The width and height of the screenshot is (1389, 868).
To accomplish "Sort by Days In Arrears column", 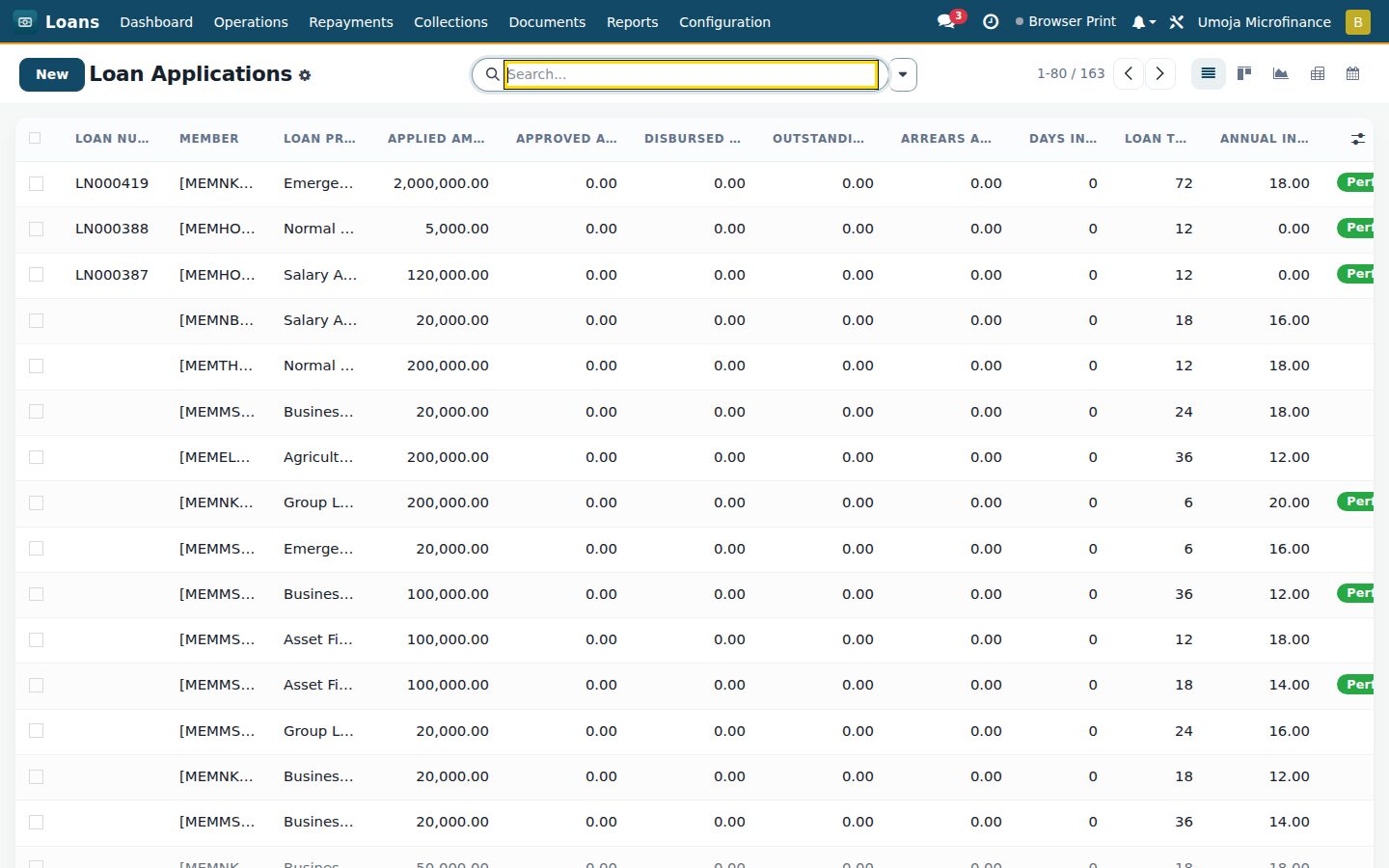I will [x=1062, y=139].
